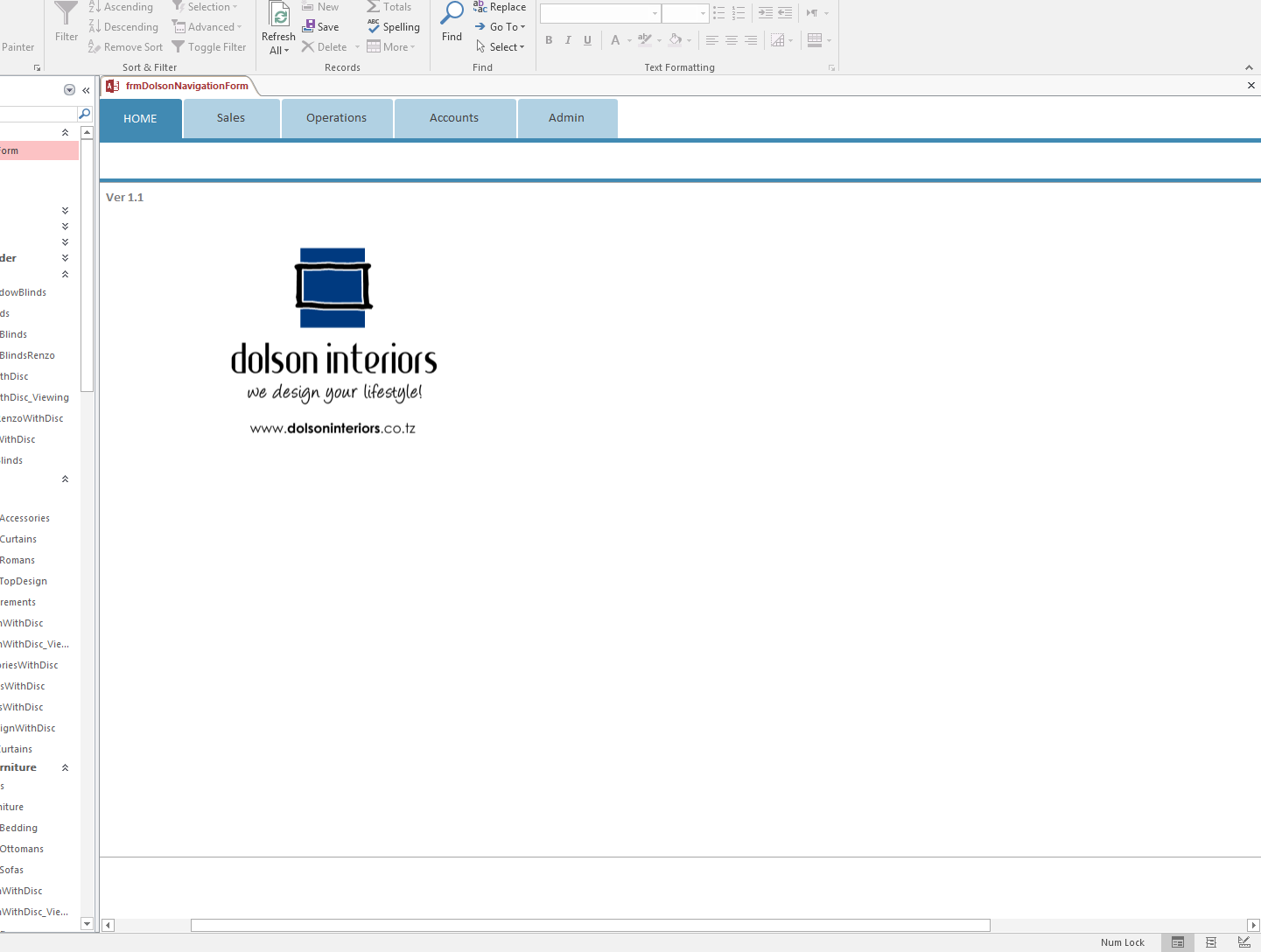
Task: Apply bullet list formatting
Action: 719,13
